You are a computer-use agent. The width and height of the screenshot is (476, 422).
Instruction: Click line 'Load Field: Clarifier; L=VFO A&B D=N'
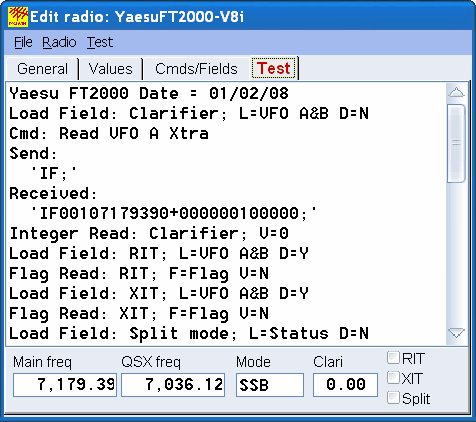[189, 114]
